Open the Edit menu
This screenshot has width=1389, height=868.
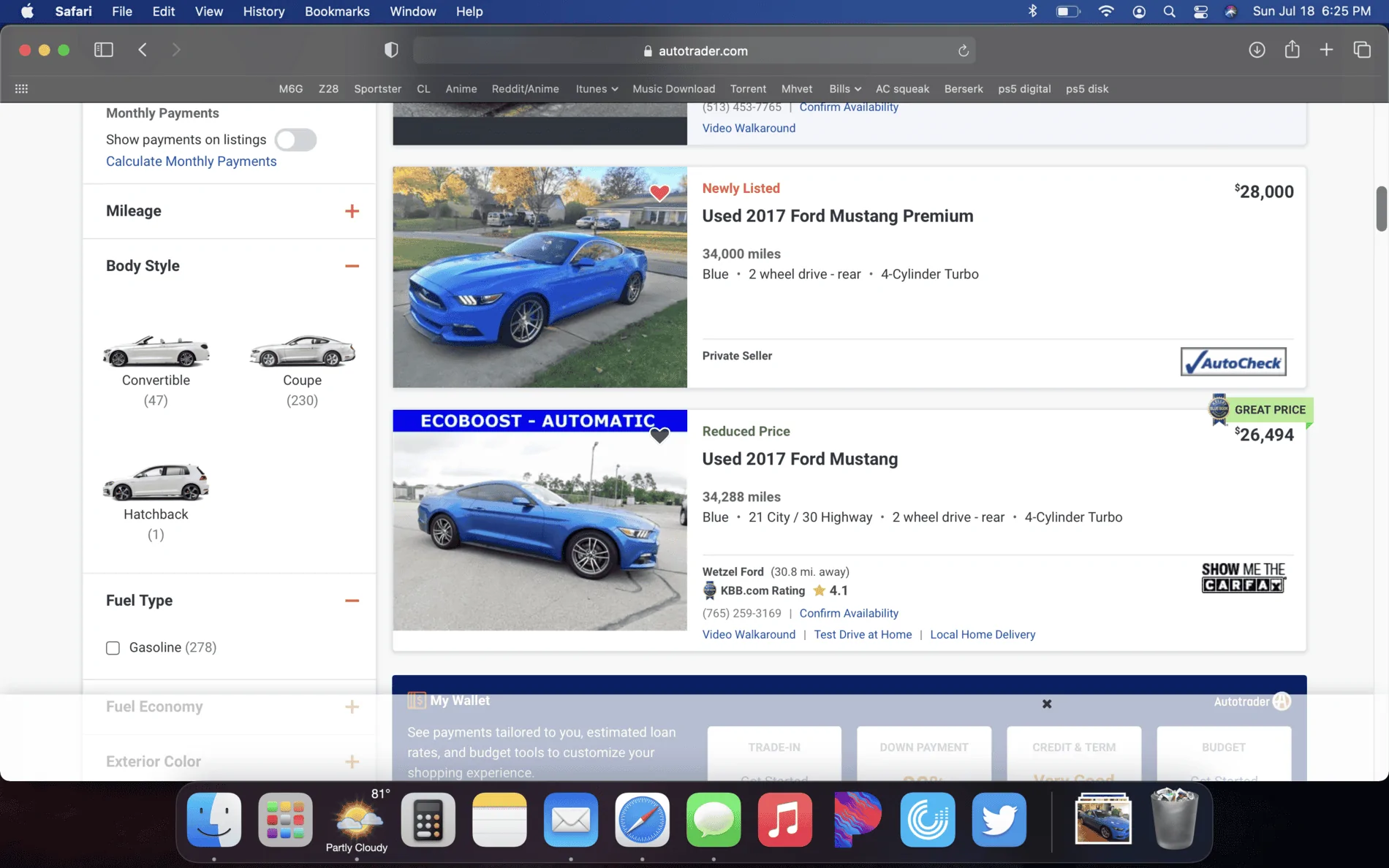[x=163, y=11]
